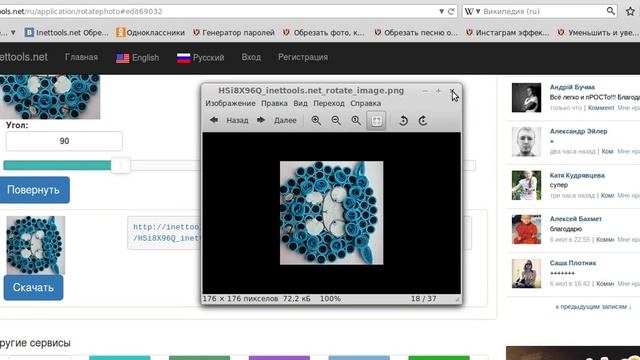This screenshot has height=360, width=640.
Task: Click '18 / 37' counter in status bar
Action: pos(423,299)
